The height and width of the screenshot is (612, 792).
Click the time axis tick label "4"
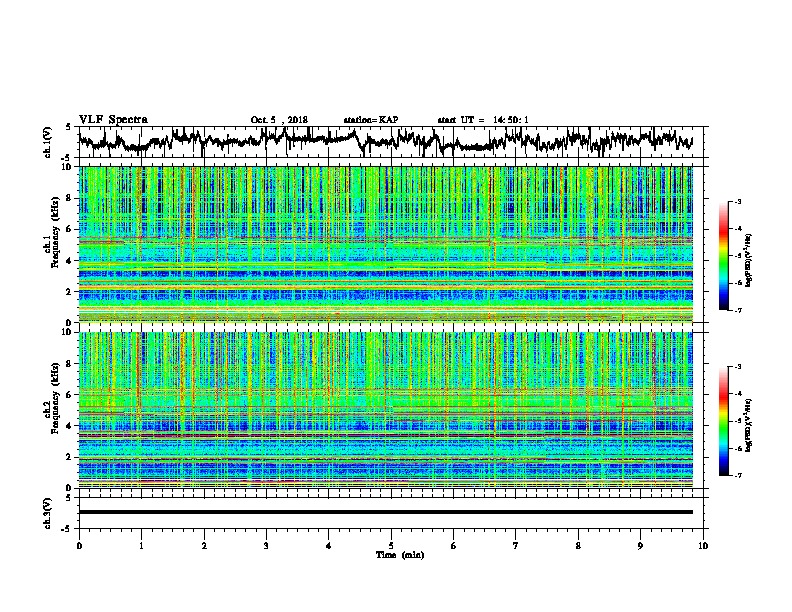tap(328, 546)
